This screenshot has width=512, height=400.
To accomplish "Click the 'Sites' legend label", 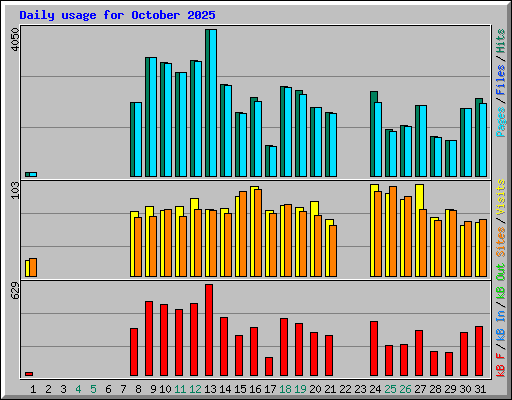I will click(x=500, y=242).
